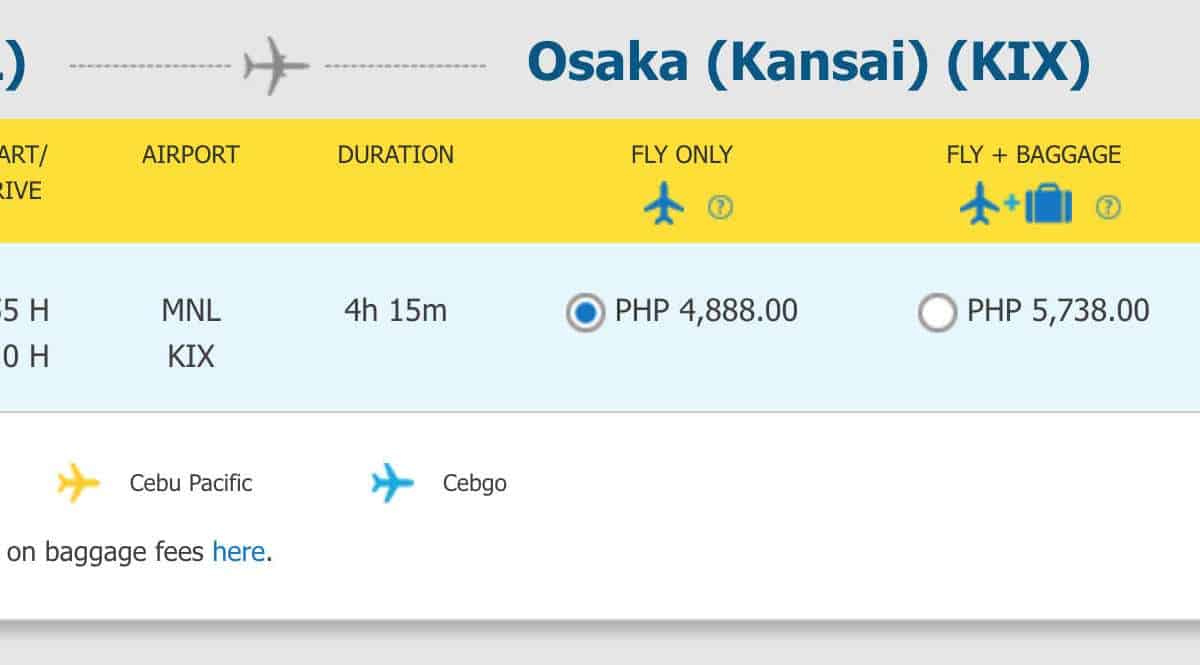Click the yellow Cebu Pacific plane icon
The width and height of the screenshot is (1200, 665).
tap(78, 483)
